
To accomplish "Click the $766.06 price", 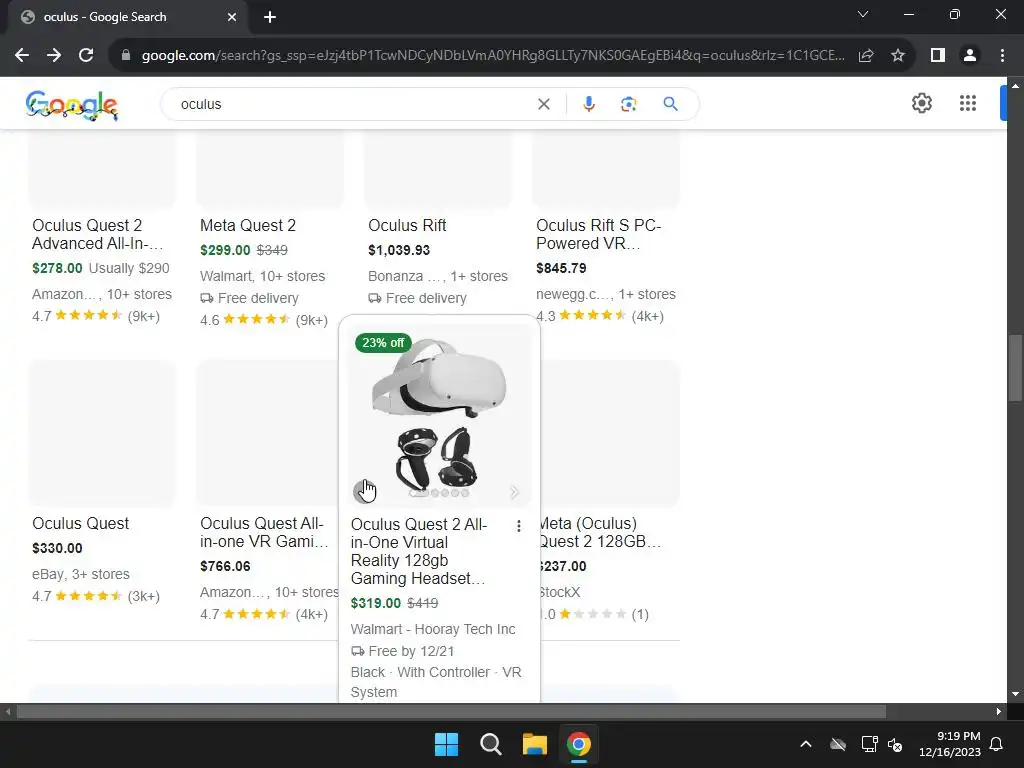I will point(225,566).
